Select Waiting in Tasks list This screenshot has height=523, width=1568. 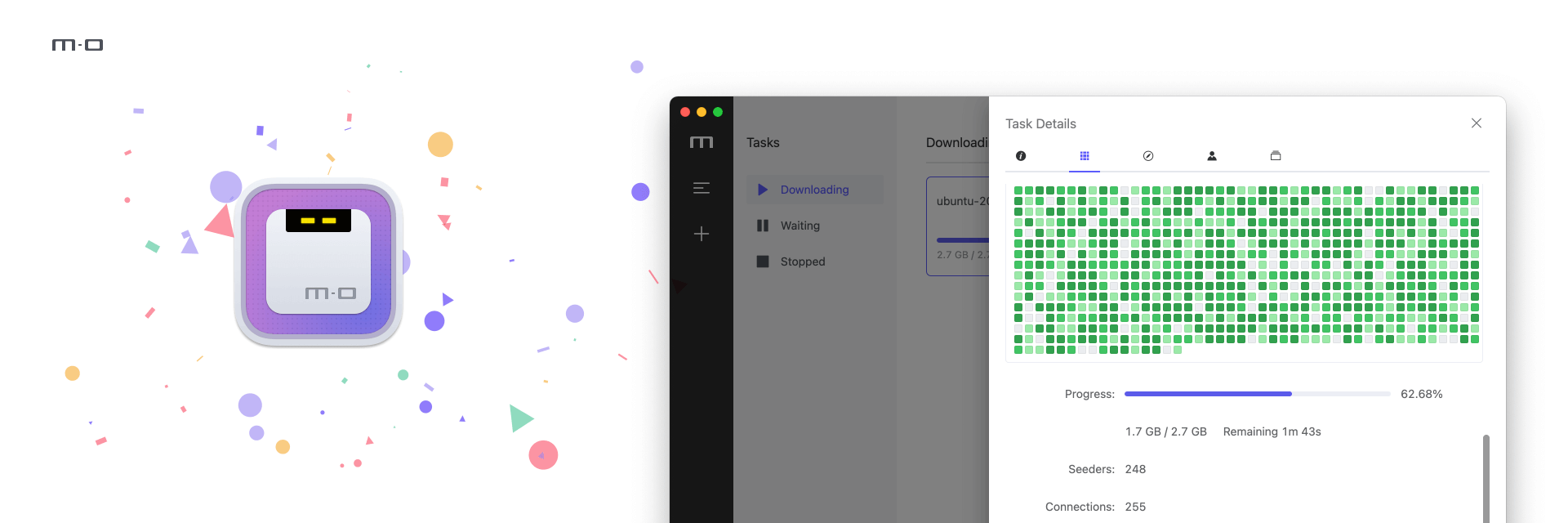click(815, 226)
